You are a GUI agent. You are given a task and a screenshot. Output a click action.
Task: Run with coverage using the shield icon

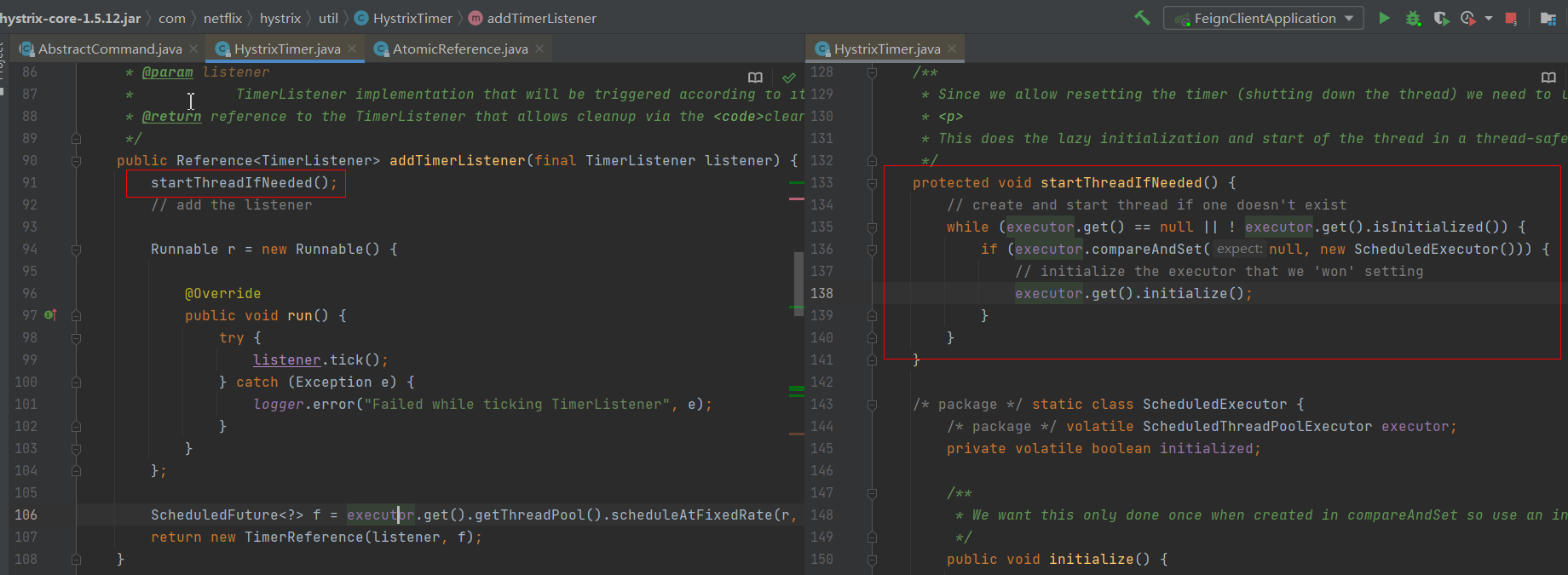pyautogui.click(x=1441, y=18)
